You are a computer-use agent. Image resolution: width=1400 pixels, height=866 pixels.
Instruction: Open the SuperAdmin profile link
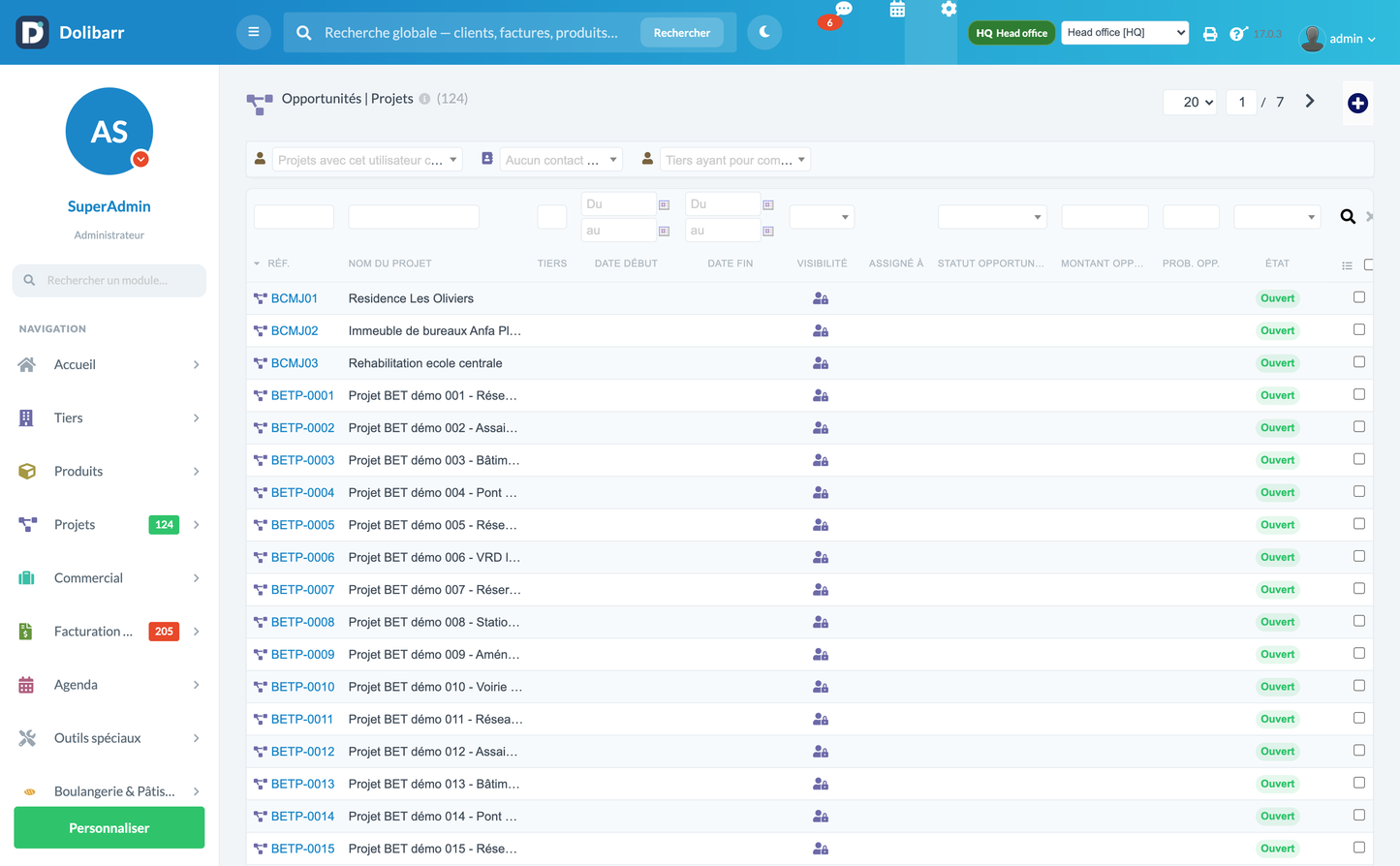coord(109,206)
